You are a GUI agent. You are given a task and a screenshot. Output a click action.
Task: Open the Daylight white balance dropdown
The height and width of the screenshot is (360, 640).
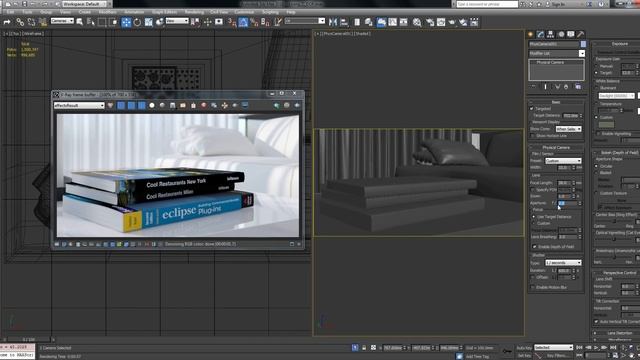tap(616, 96)
